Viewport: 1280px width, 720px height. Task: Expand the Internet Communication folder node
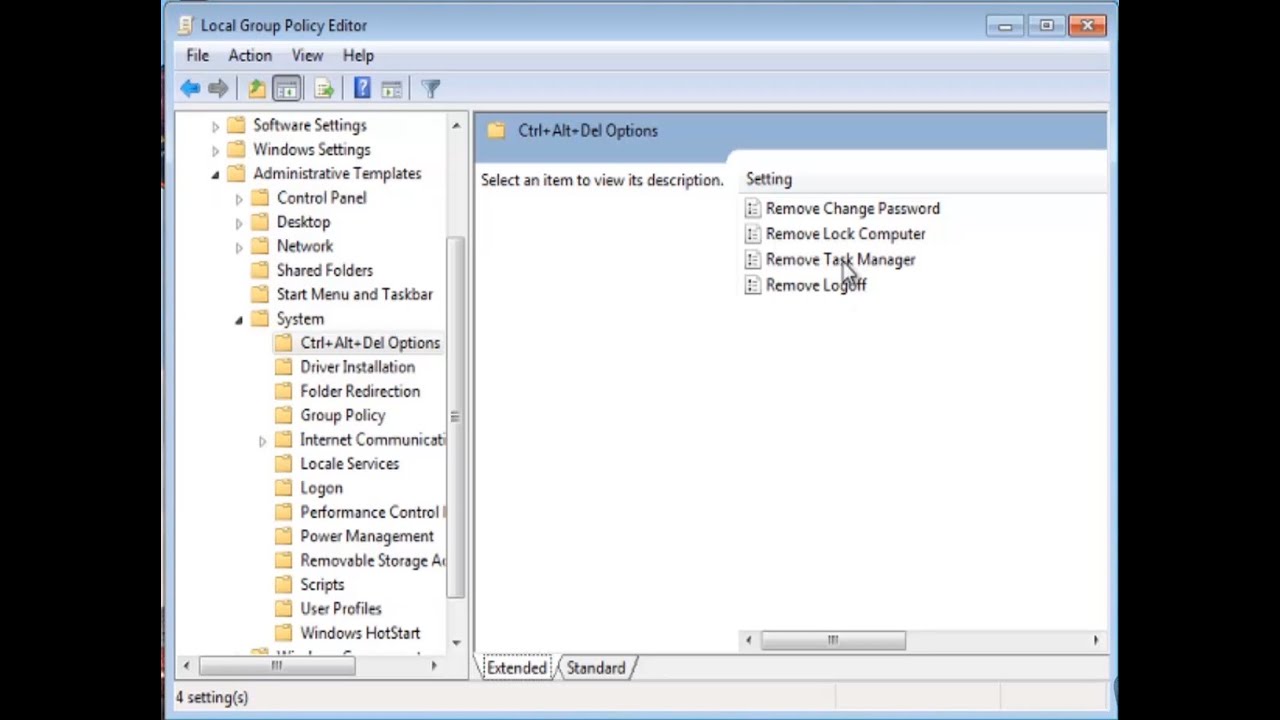click(x=263, y=440)
